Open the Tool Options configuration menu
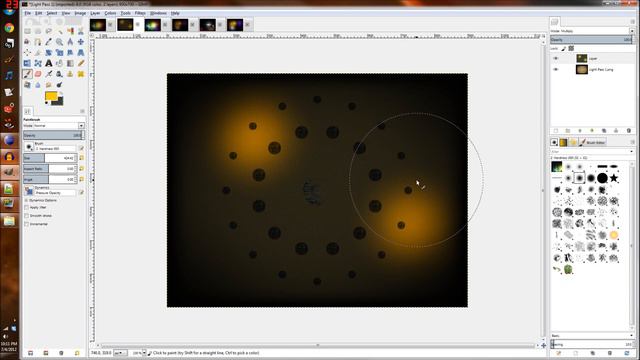640x360 pixels. (82, 111)
